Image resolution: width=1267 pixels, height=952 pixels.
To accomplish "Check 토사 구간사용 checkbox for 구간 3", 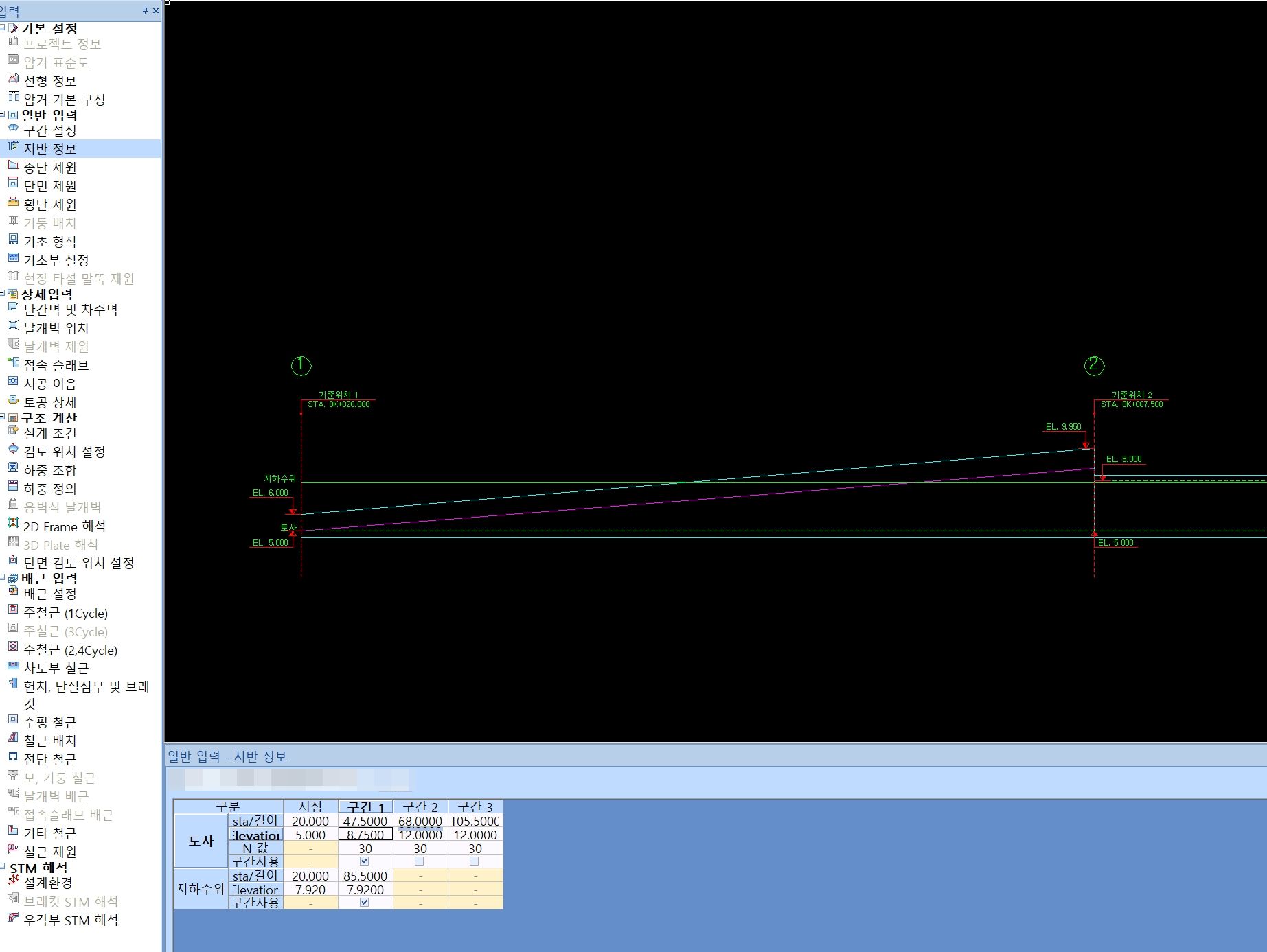I will (475, 861).
